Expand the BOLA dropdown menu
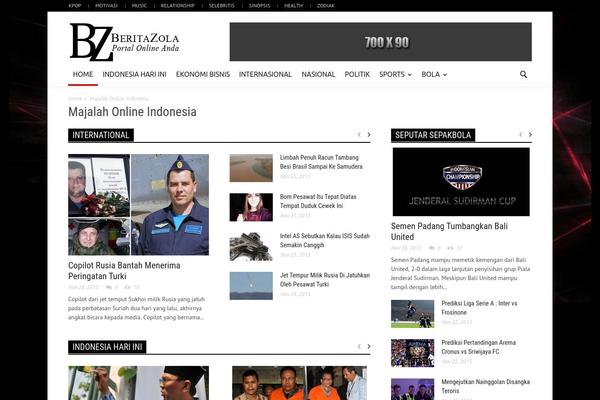 [434, 74]
